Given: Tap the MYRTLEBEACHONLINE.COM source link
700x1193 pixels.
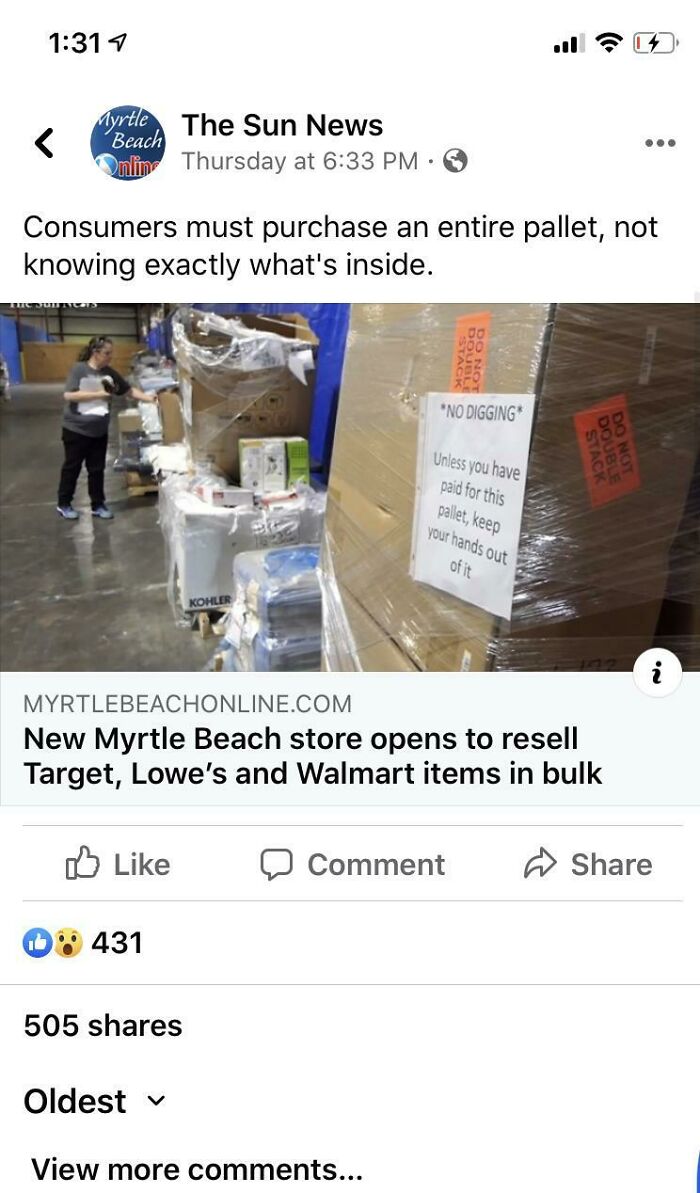Looking at the screenshot, I should 187,704.
